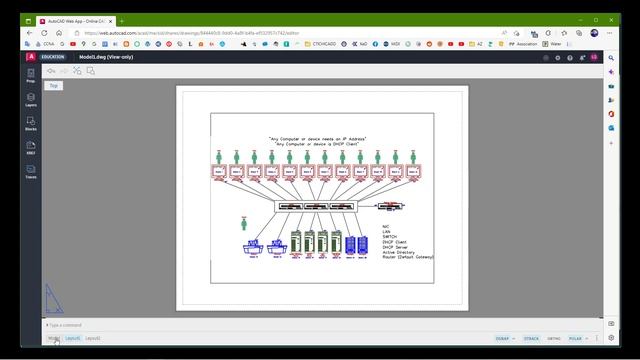
Task: Open the AZ bookmarks folder
Action: (x=476, y=44)
